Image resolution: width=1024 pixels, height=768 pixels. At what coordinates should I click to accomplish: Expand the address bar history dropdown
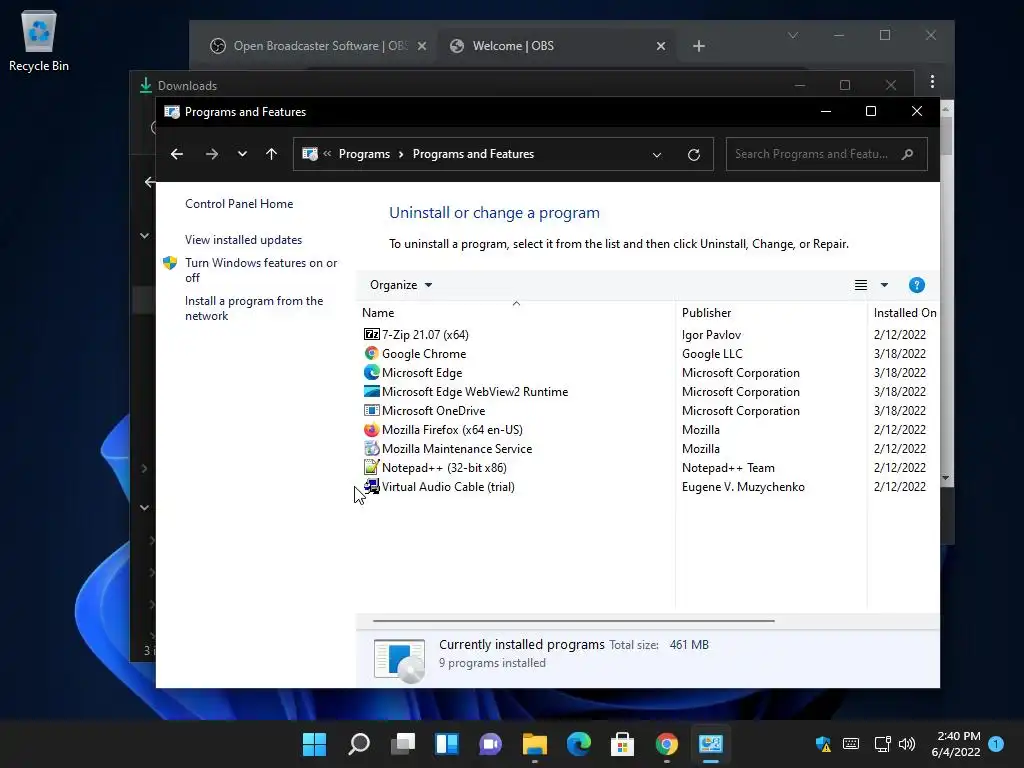(x=657, y=155)
